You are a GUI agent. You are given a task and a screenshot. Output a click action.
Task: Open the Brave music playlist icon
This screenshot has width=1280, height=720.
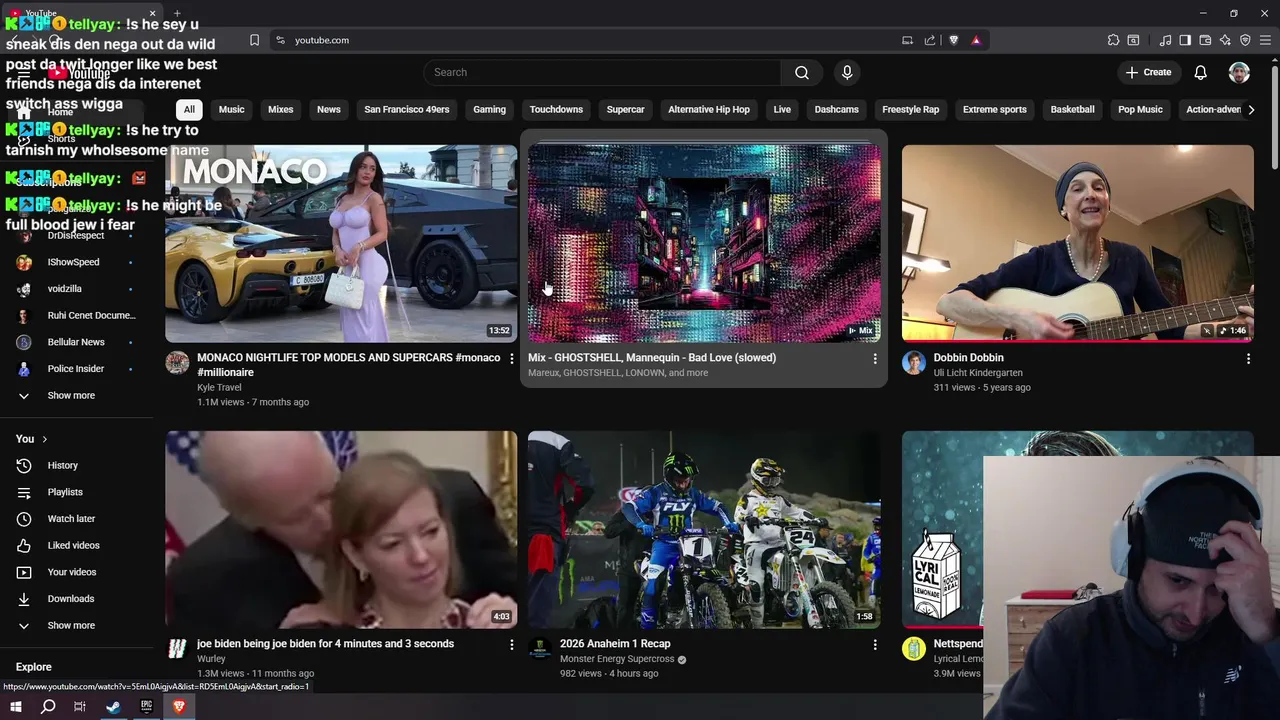click(1165, 40)
